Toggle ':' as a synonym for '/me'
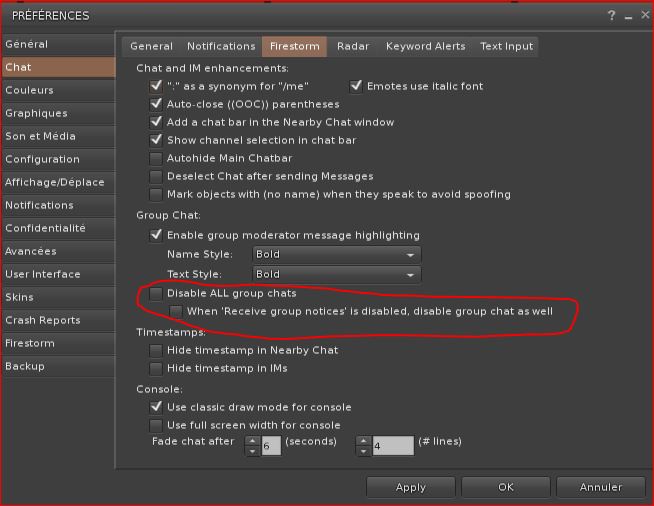The height and width of the screenshot is (506, 654). (156, 86)
